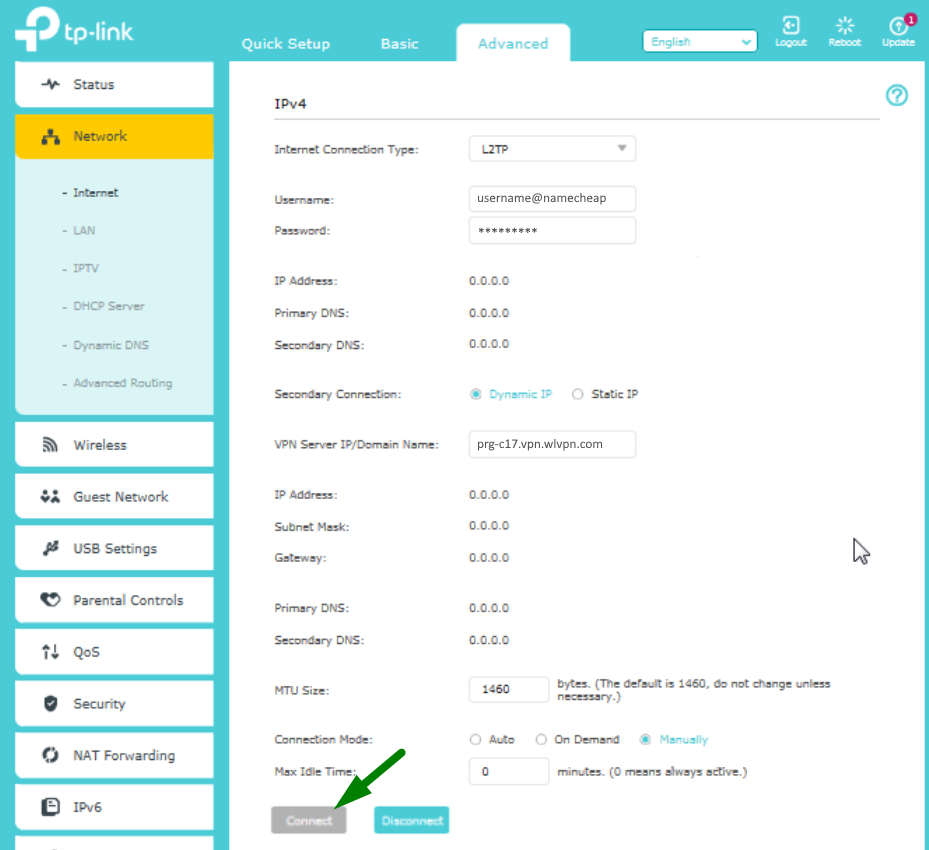The width and height of the screenshot is (929, 850).
Task: Open the Advanced Routing submenu link
Action: pyautogui.click(x=123, y=383)
